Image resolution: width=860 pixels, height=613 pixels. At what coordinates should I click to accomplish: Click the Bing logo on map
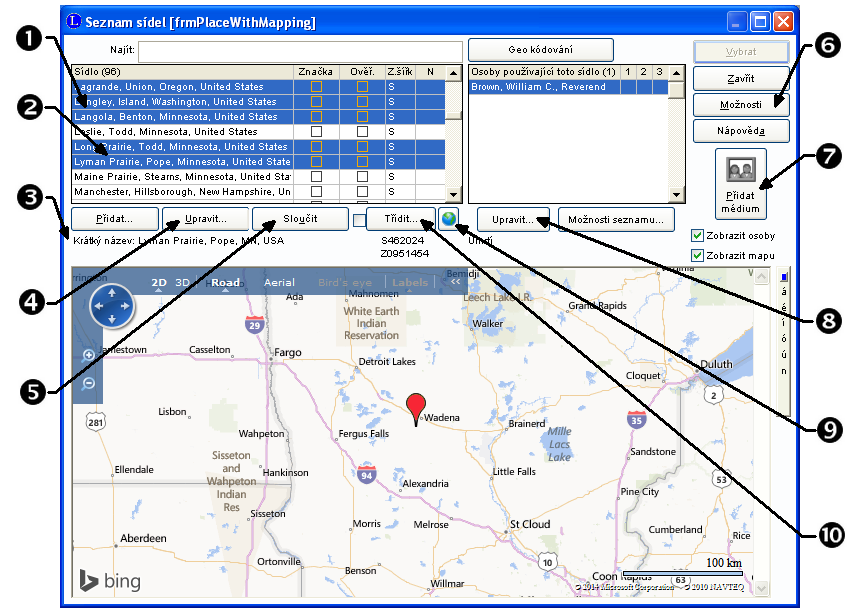coord(110,579)
